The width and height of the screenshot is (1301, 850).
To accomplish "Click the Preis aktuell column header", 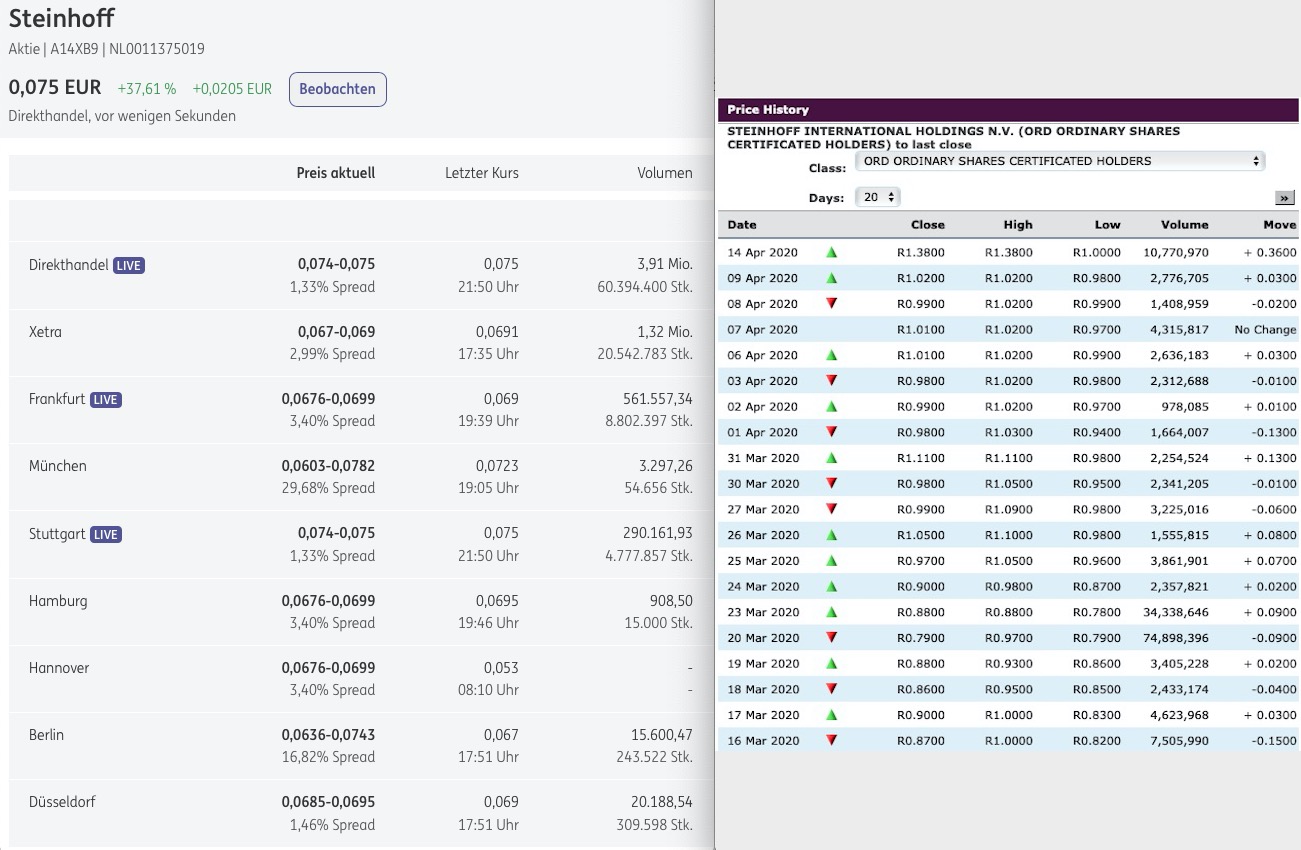I will tap(335, 173).
